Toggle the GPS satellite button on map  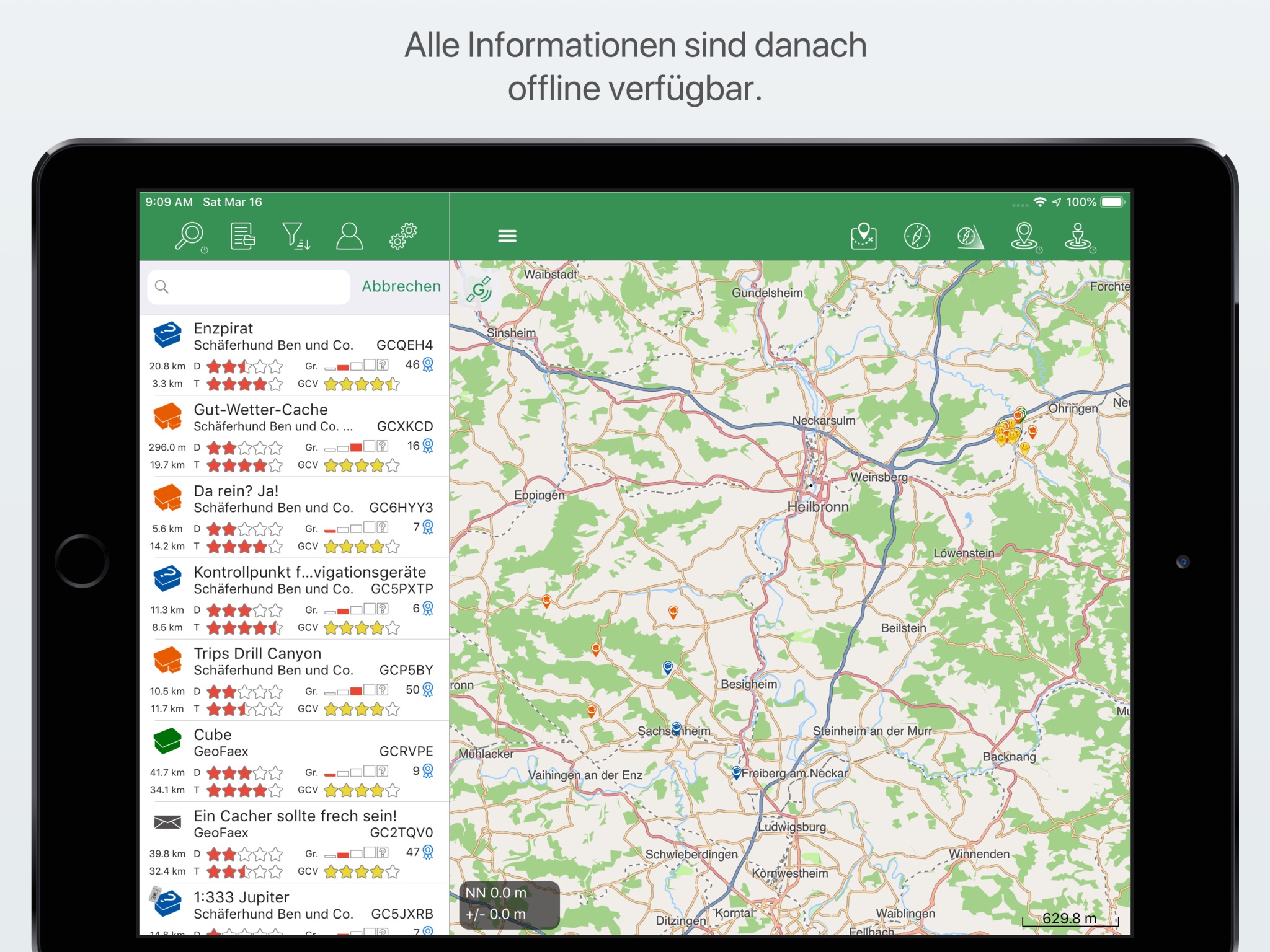pos(479,289)
